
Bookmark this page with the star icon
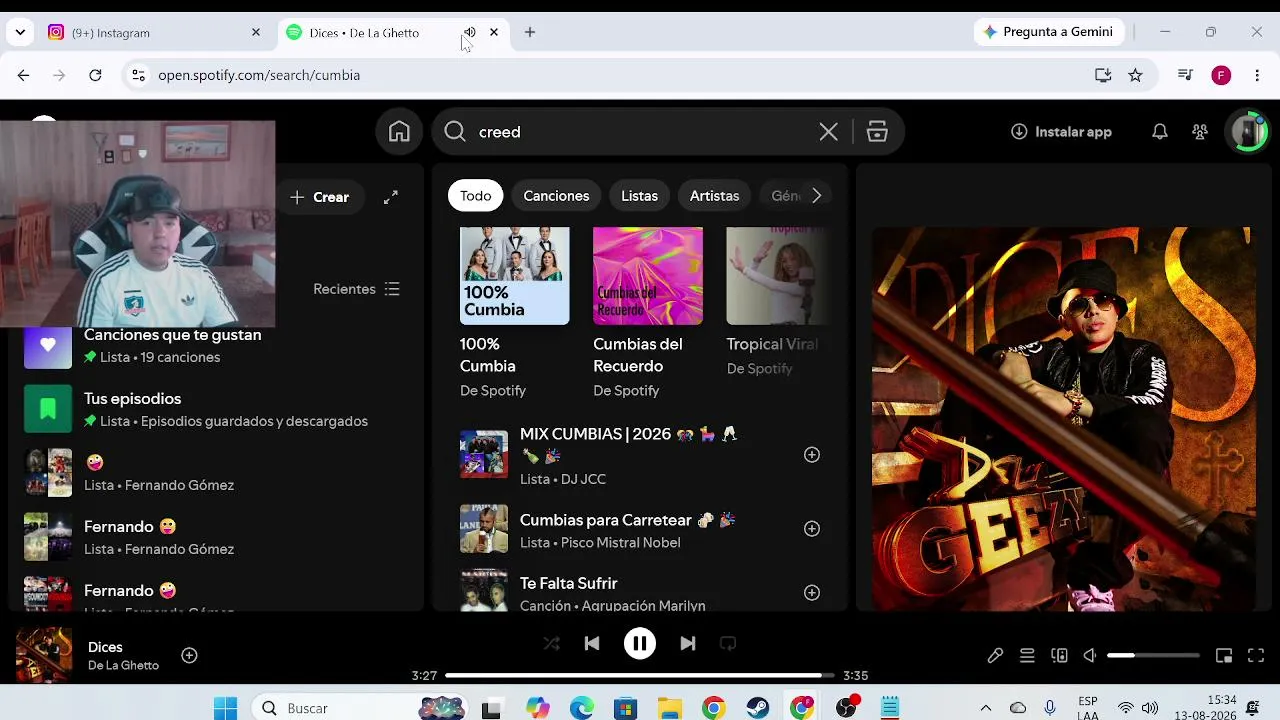click(1135, 75)
